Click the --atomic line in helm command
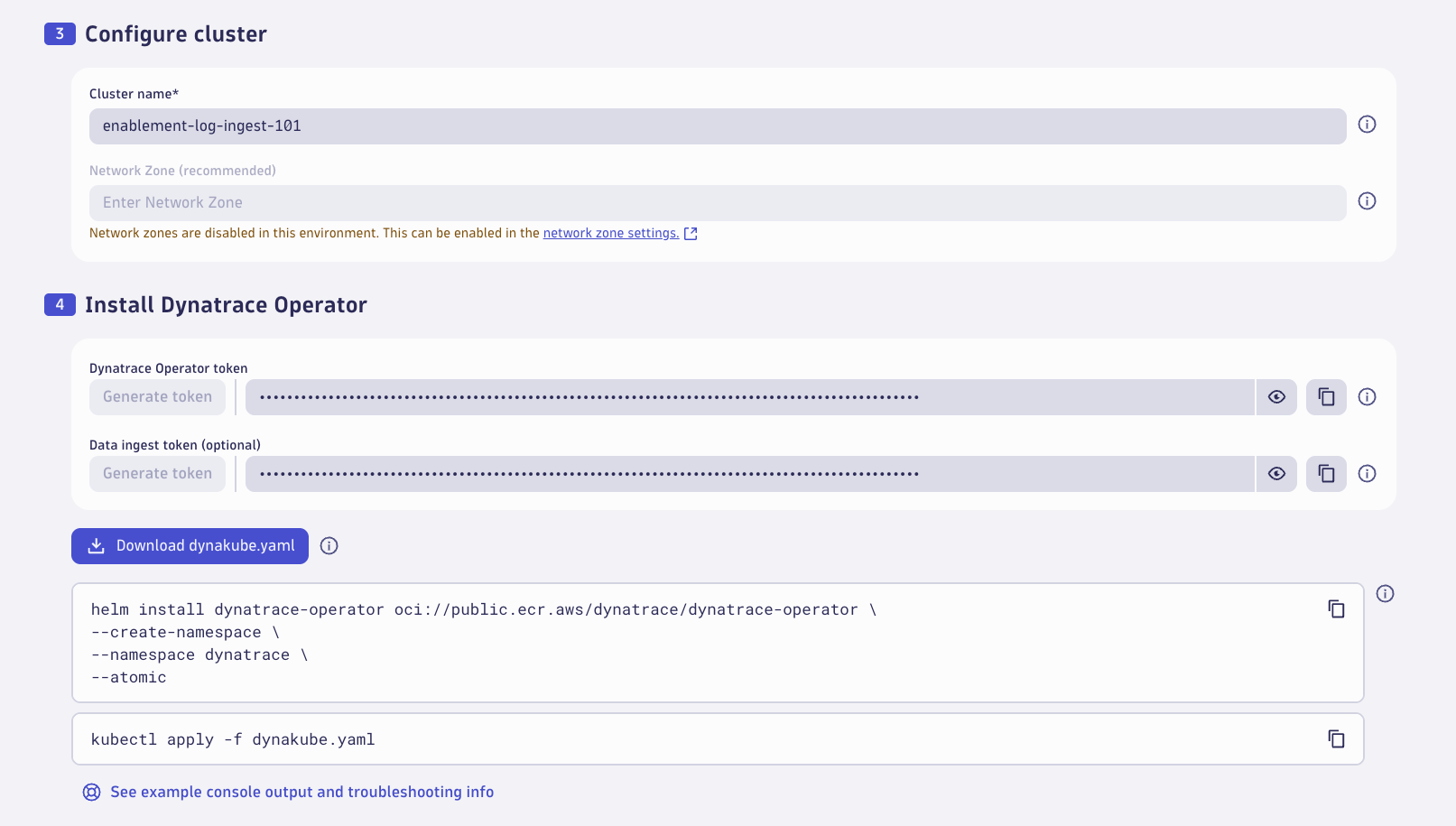 (x=129, y=678)
